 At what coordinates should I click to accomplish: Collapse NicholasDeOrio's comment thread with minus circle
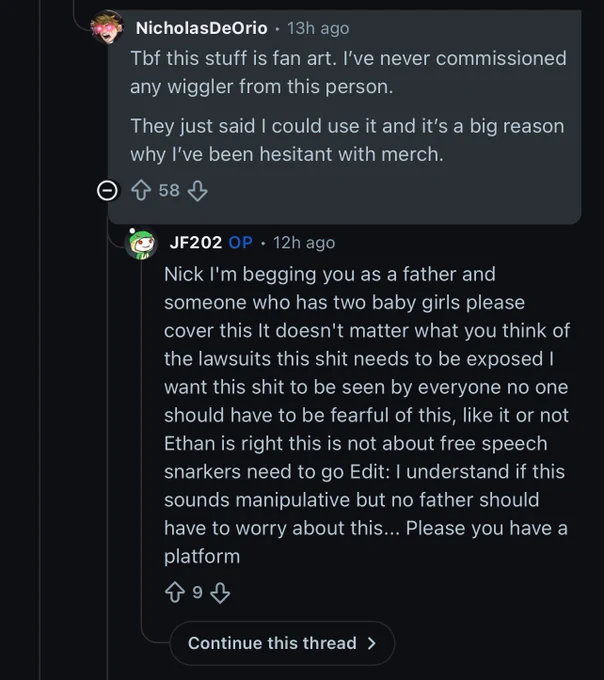[x=107, y=191]
